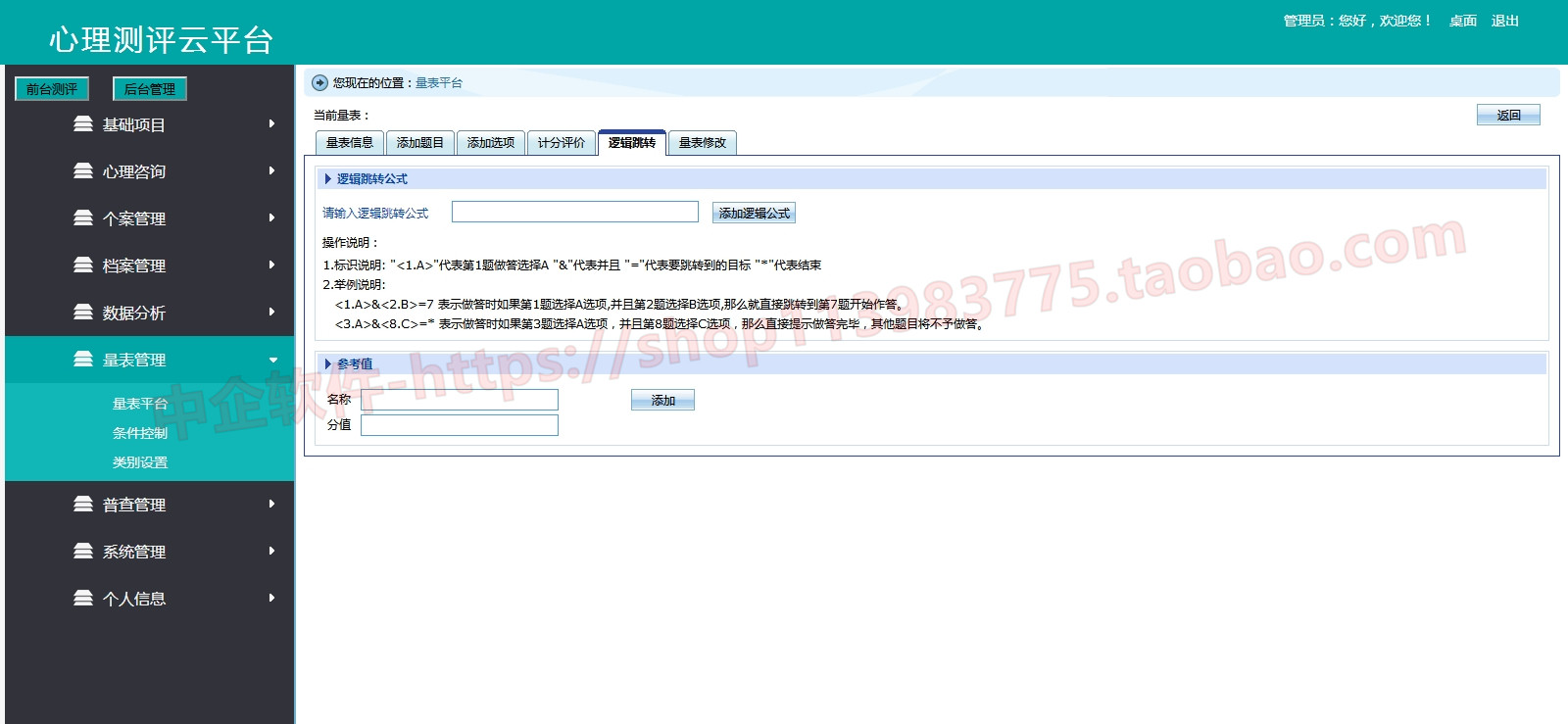
Task: Open the 添加选项 tab
Action: click(491, 143)
